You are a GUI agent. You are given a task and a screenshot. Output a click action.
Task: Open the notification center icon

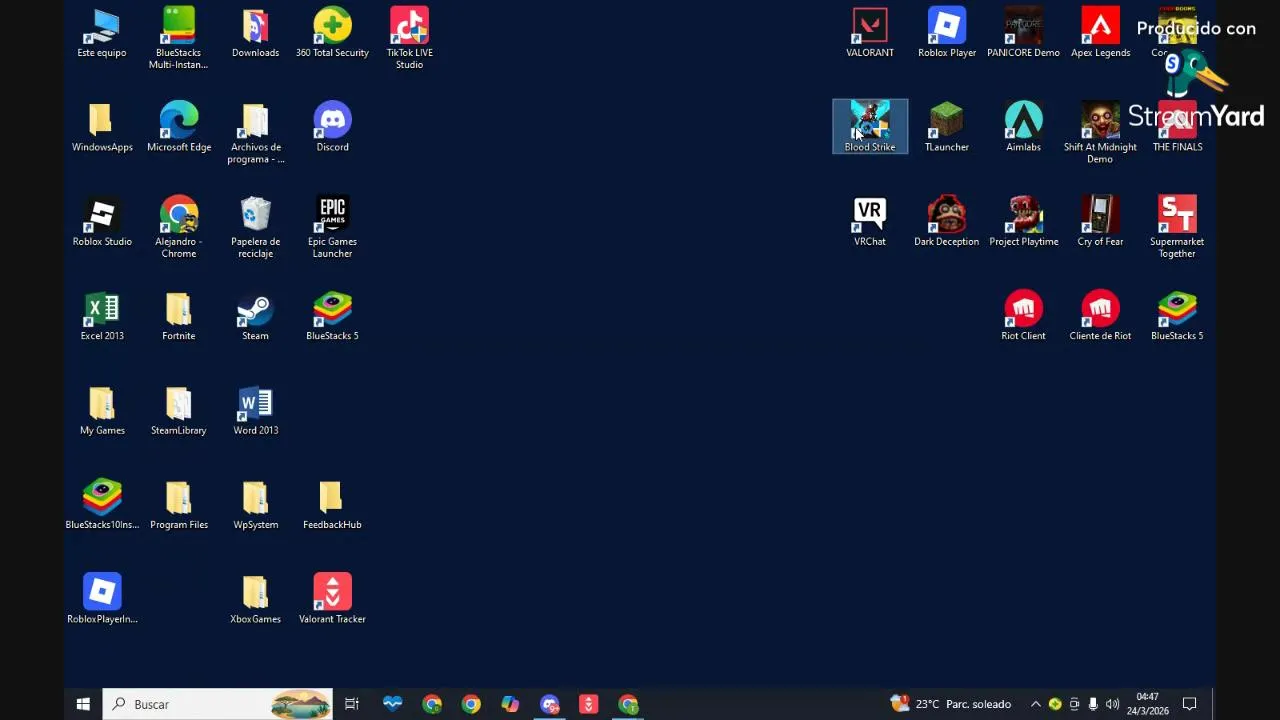point(1190,704)
